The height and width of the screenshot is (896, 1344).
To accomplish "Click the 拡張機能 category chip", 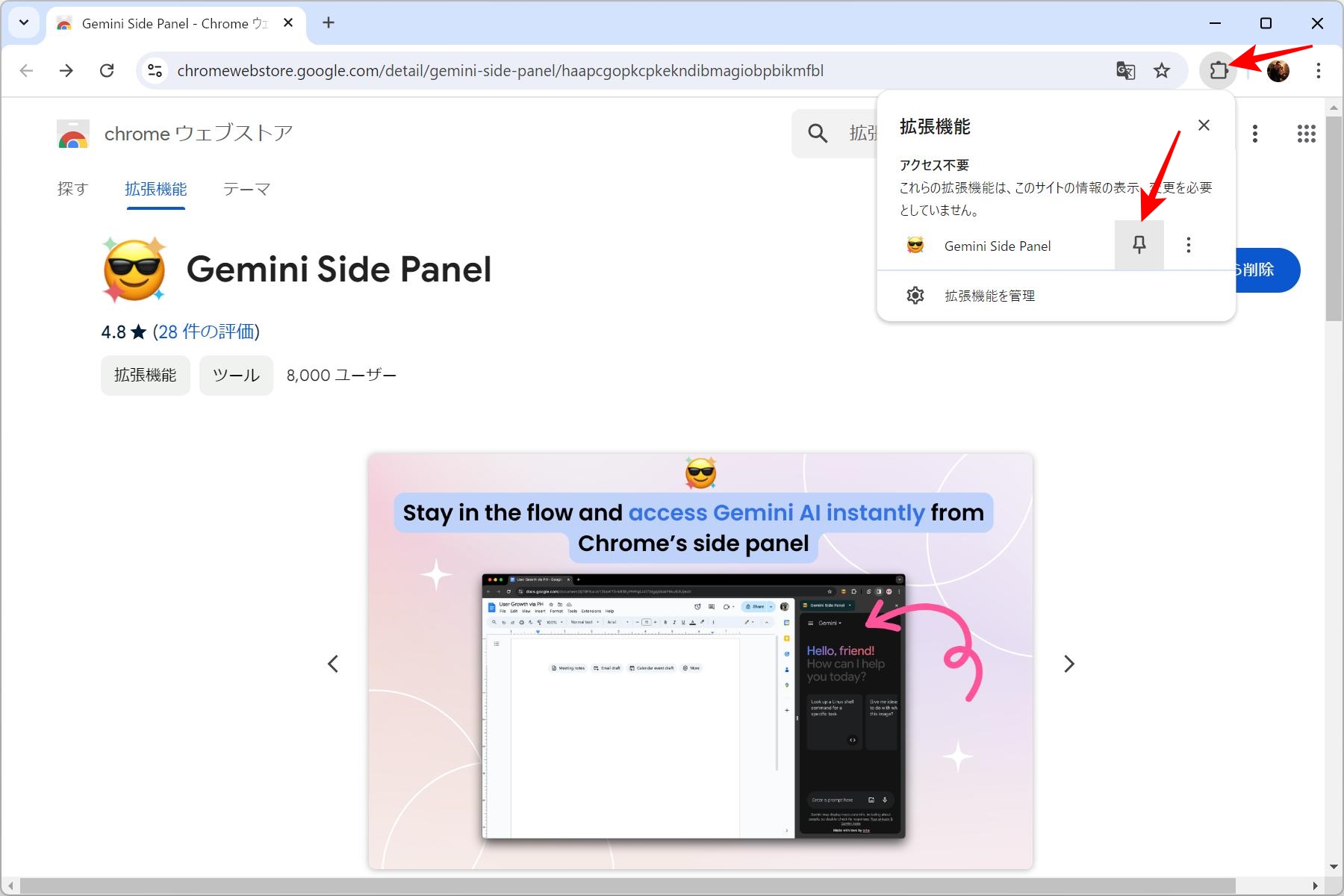I will pos(146,375).
